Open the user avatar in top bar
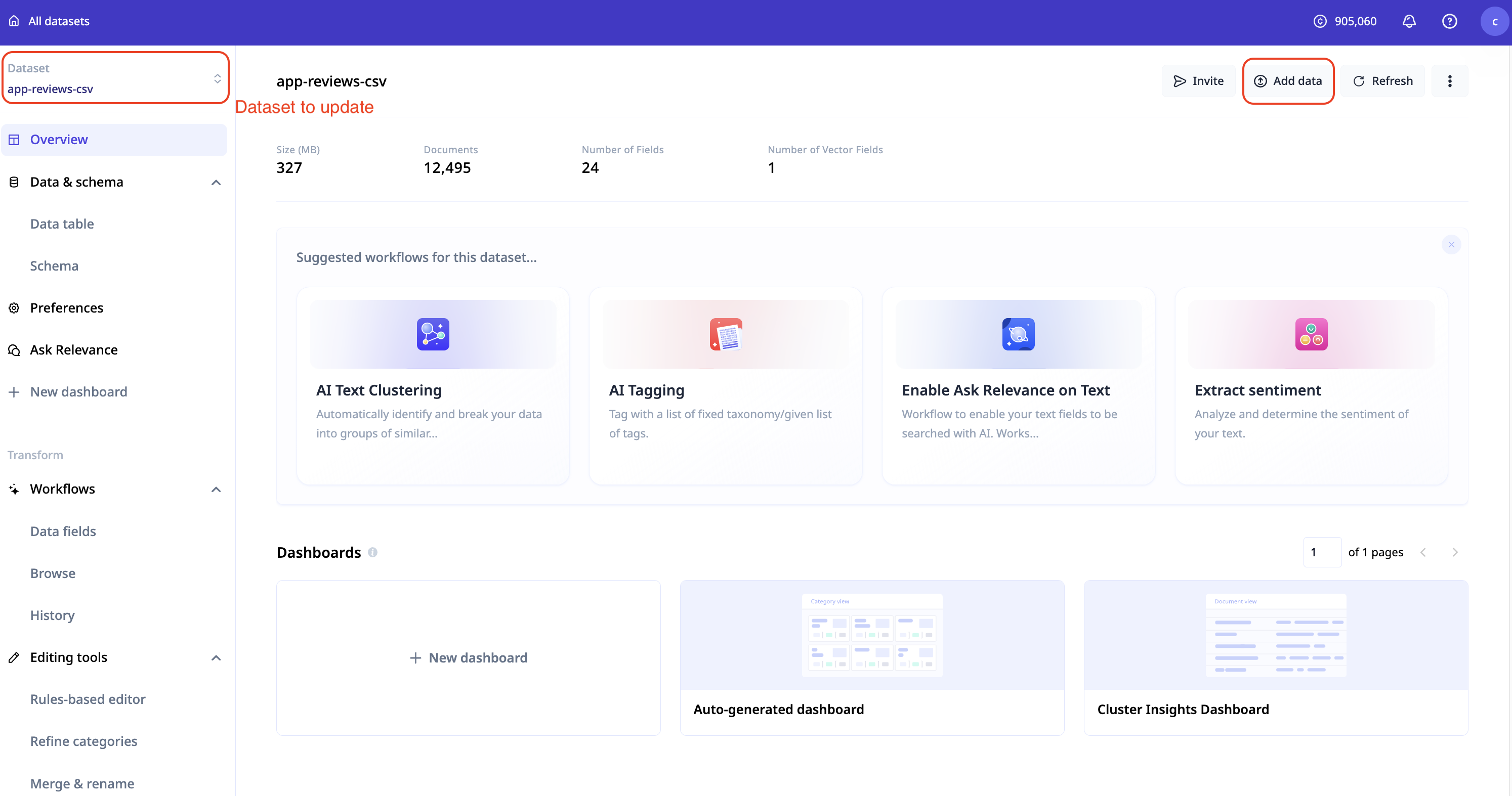This screenshot has width=1512, height=796. coord(1494,21)
